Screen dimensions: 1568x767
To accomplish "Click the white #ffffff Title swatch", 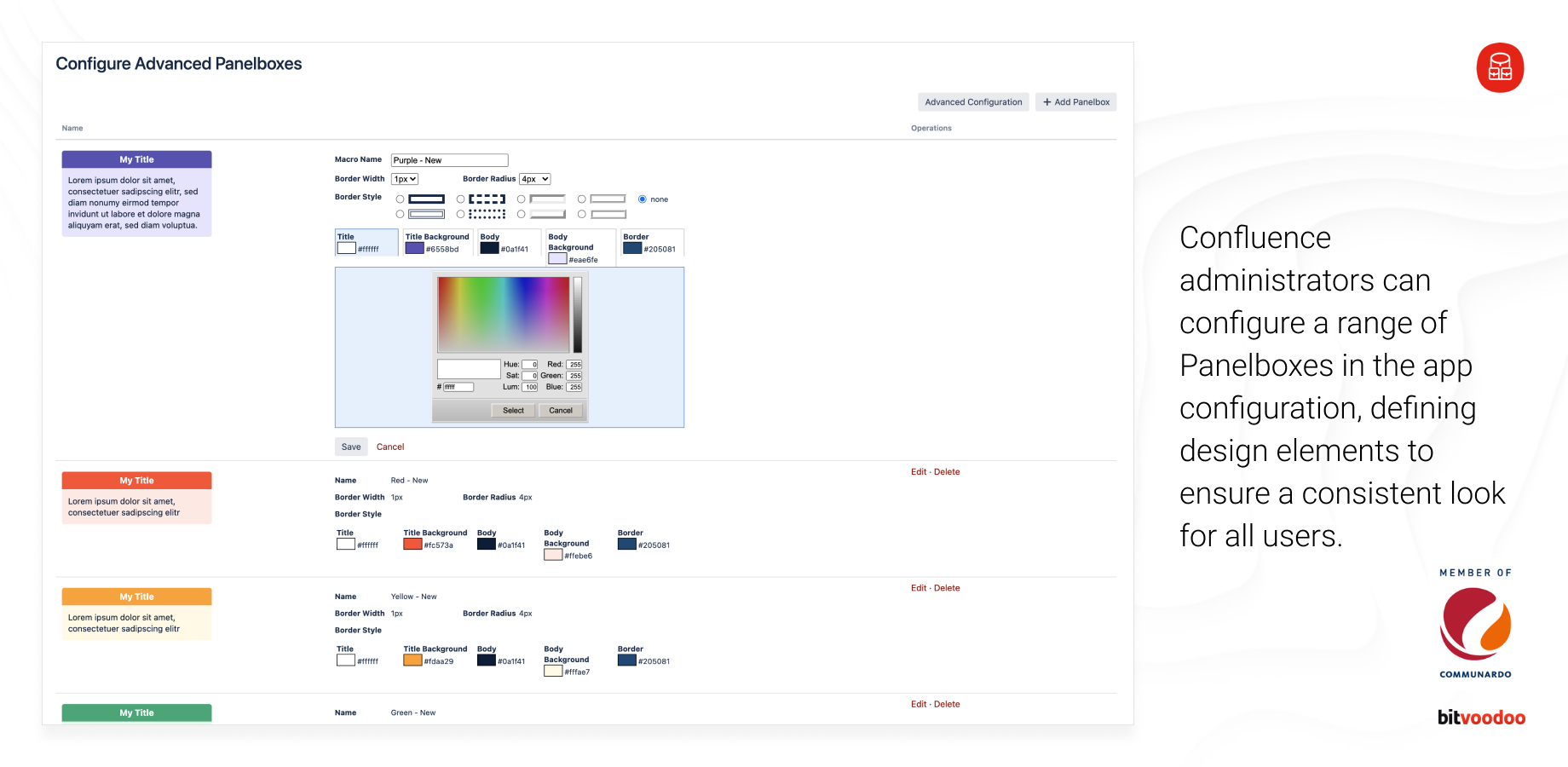I will point(345,248).
